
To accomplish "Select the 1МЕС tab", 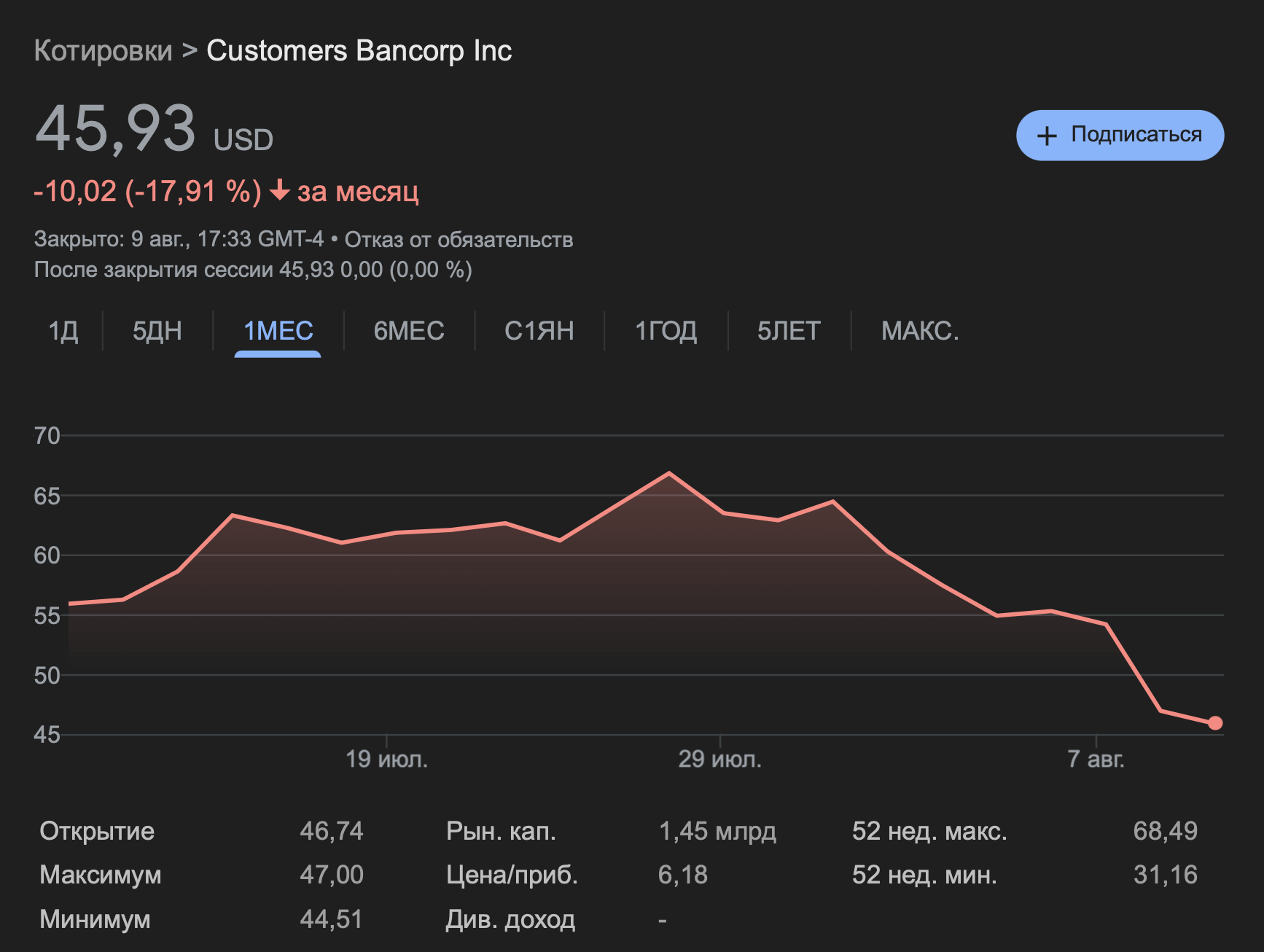I will tap(278, 331).
